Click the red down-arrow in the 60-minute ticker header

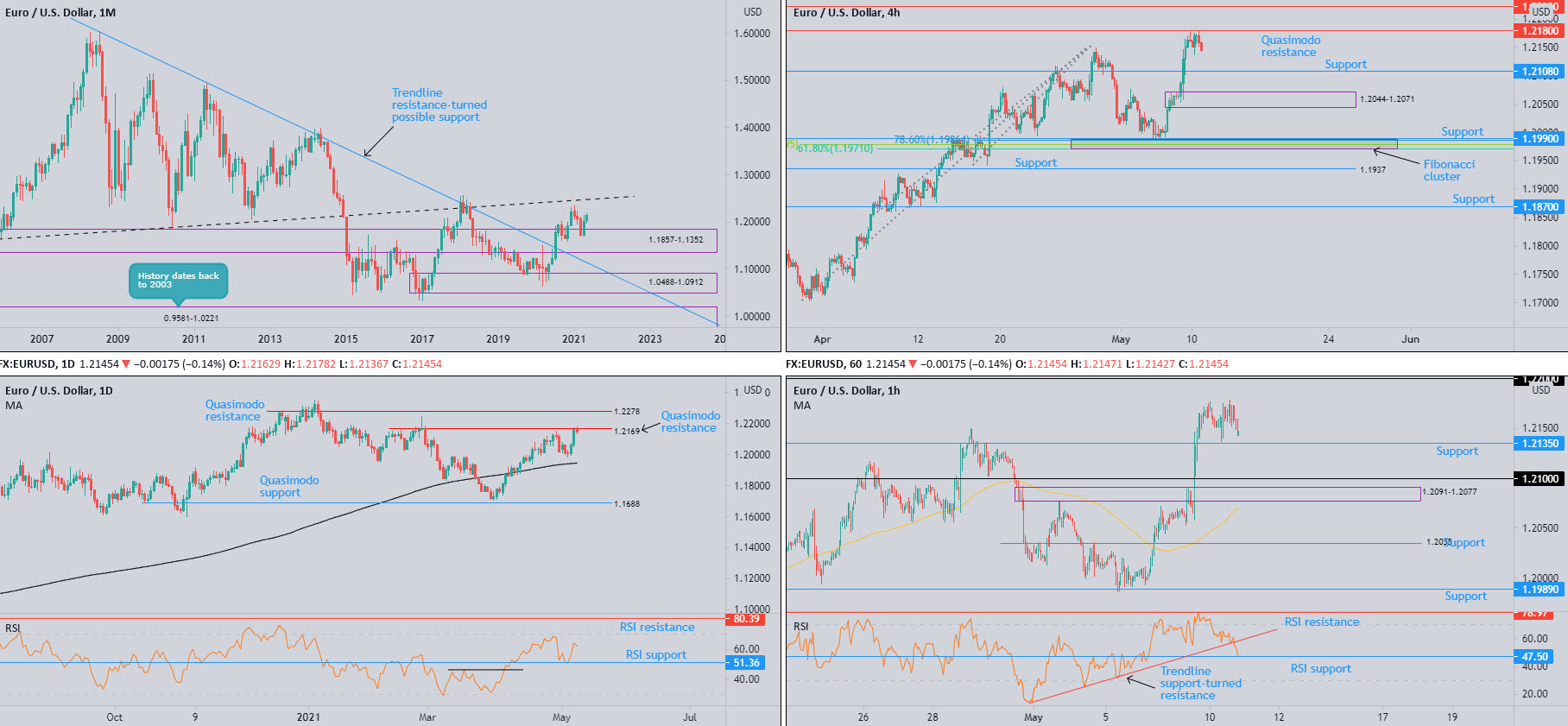[914, 364]
